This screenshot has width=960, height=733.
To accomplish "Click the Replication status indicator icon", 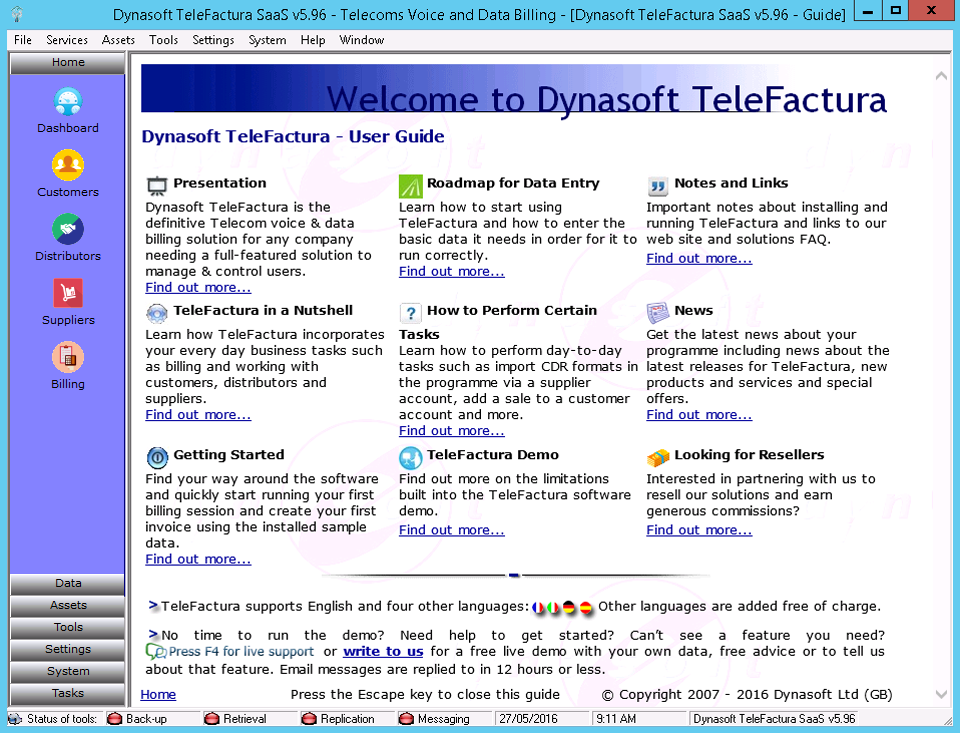I will (x=309, y=719).
